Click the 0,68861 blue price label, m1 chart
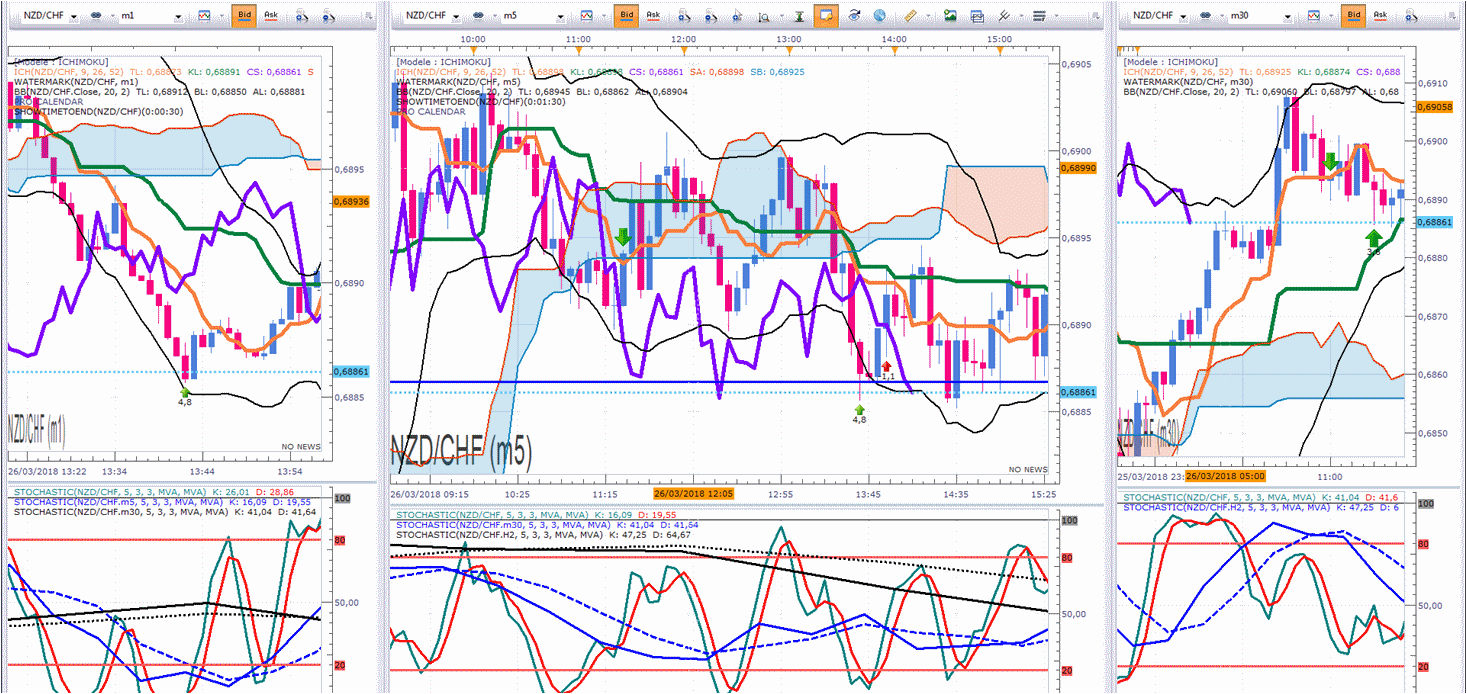 point(349,371)
